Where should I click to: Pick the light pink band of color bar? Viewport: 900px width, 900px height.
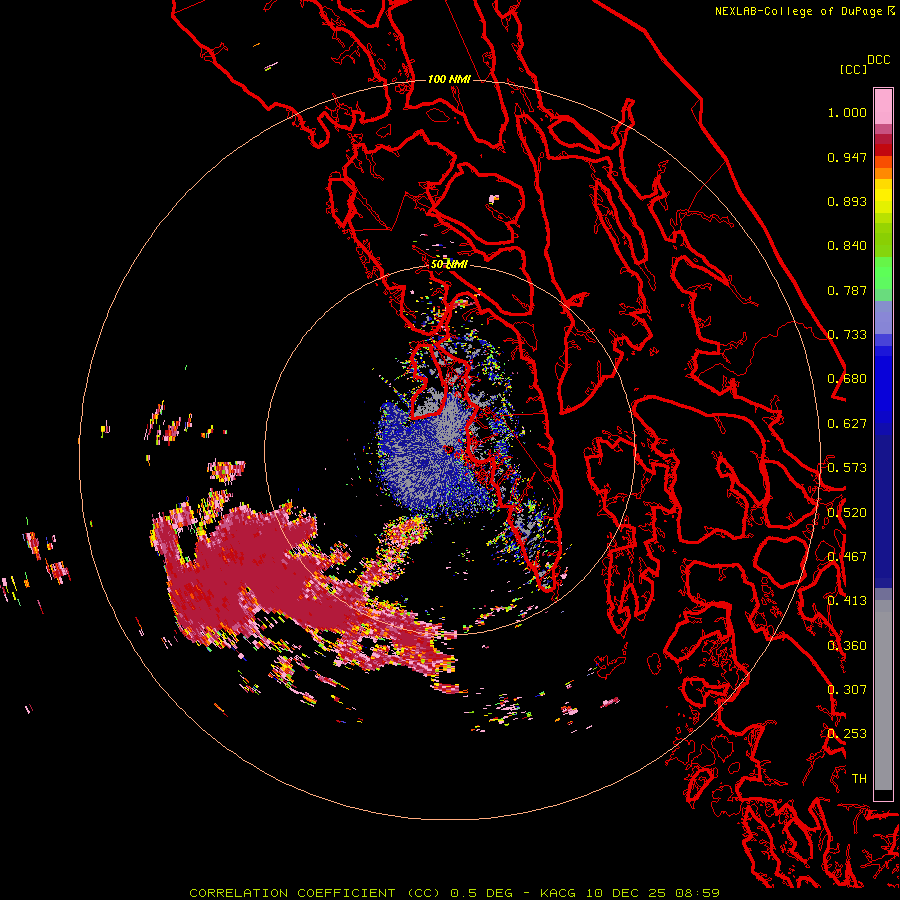point(883,106)
